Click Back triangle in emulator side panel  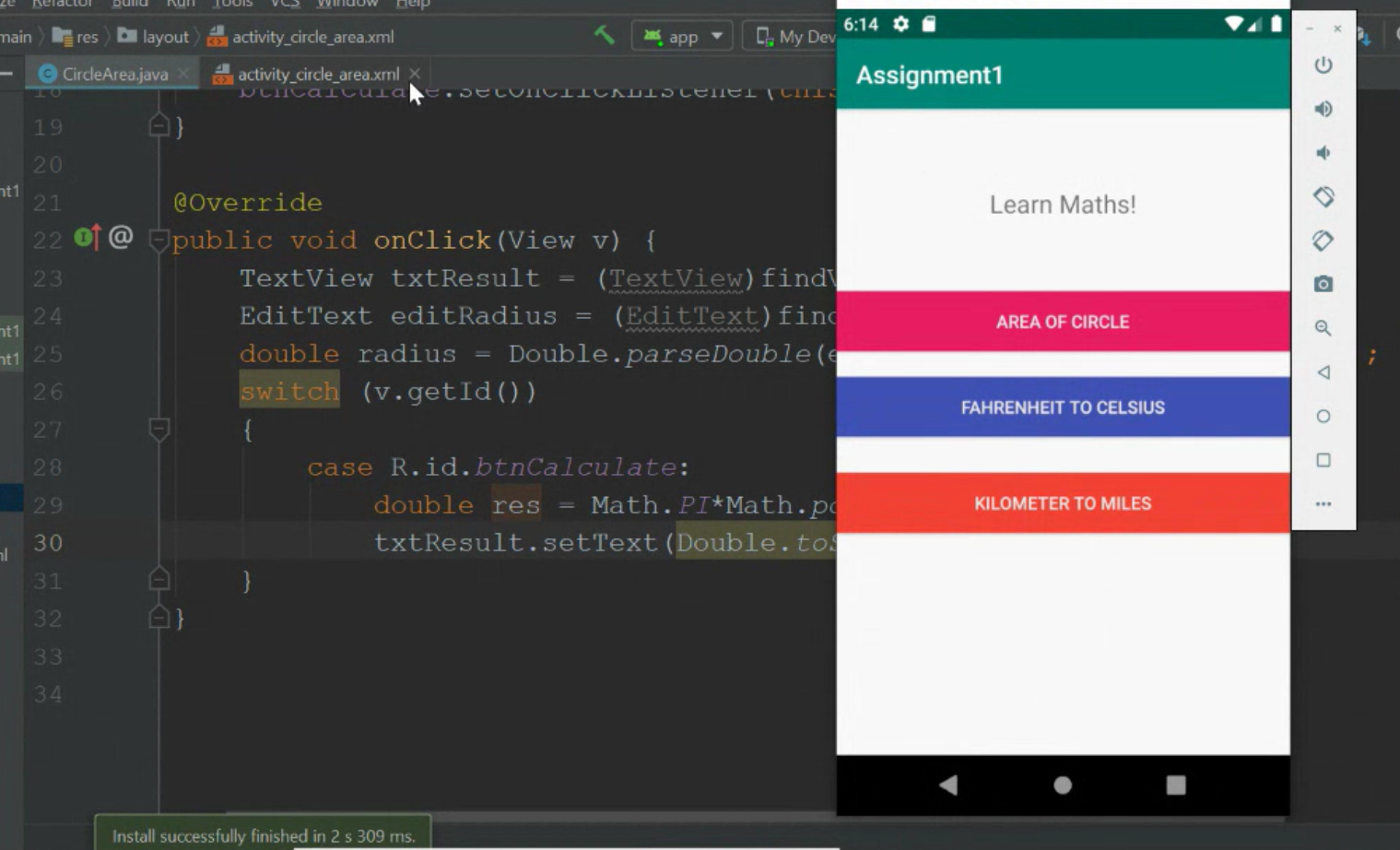[x=1324, y=372]
